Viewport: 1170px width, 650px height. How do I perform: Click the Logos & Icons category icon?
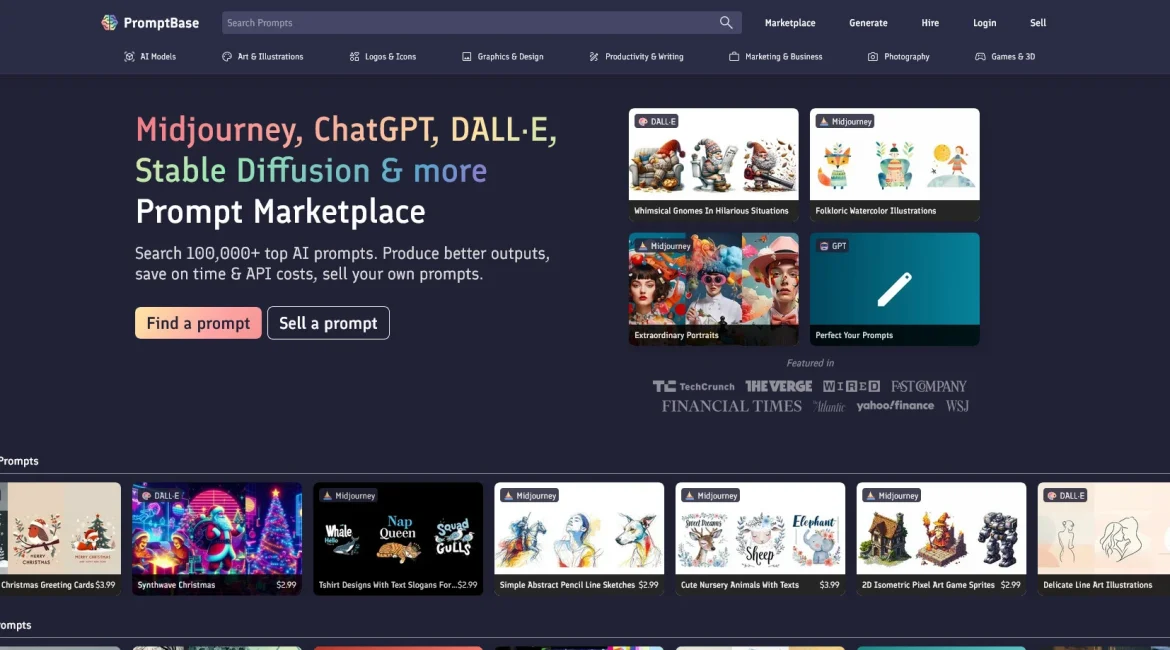(x=354, y=57)
